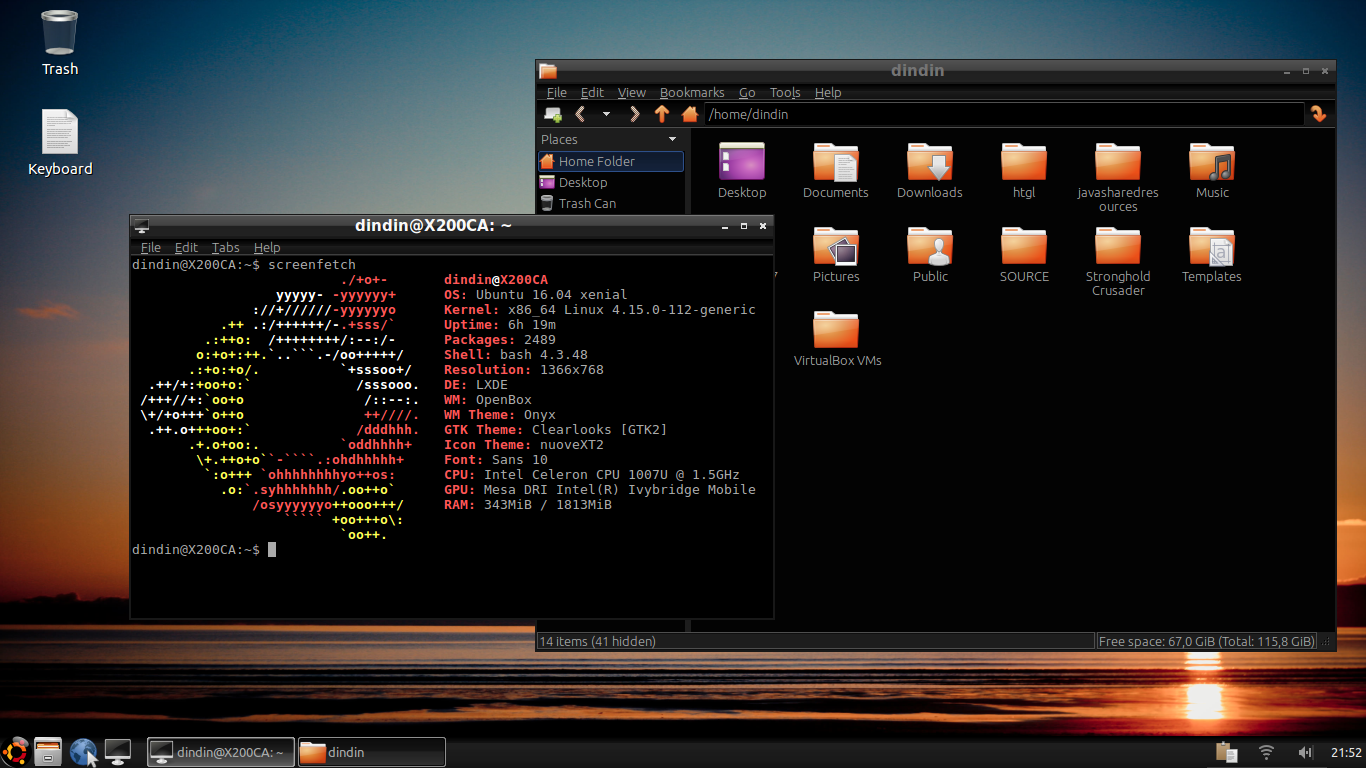The width and height of the screenshot is (1366, 768).
Task: Open the Pictures folder
Action: [836, 255]
